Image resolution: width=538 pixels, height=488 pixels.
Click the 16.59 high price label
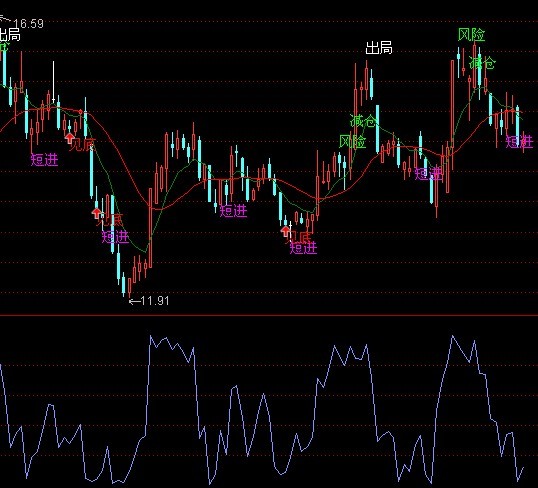28,24
